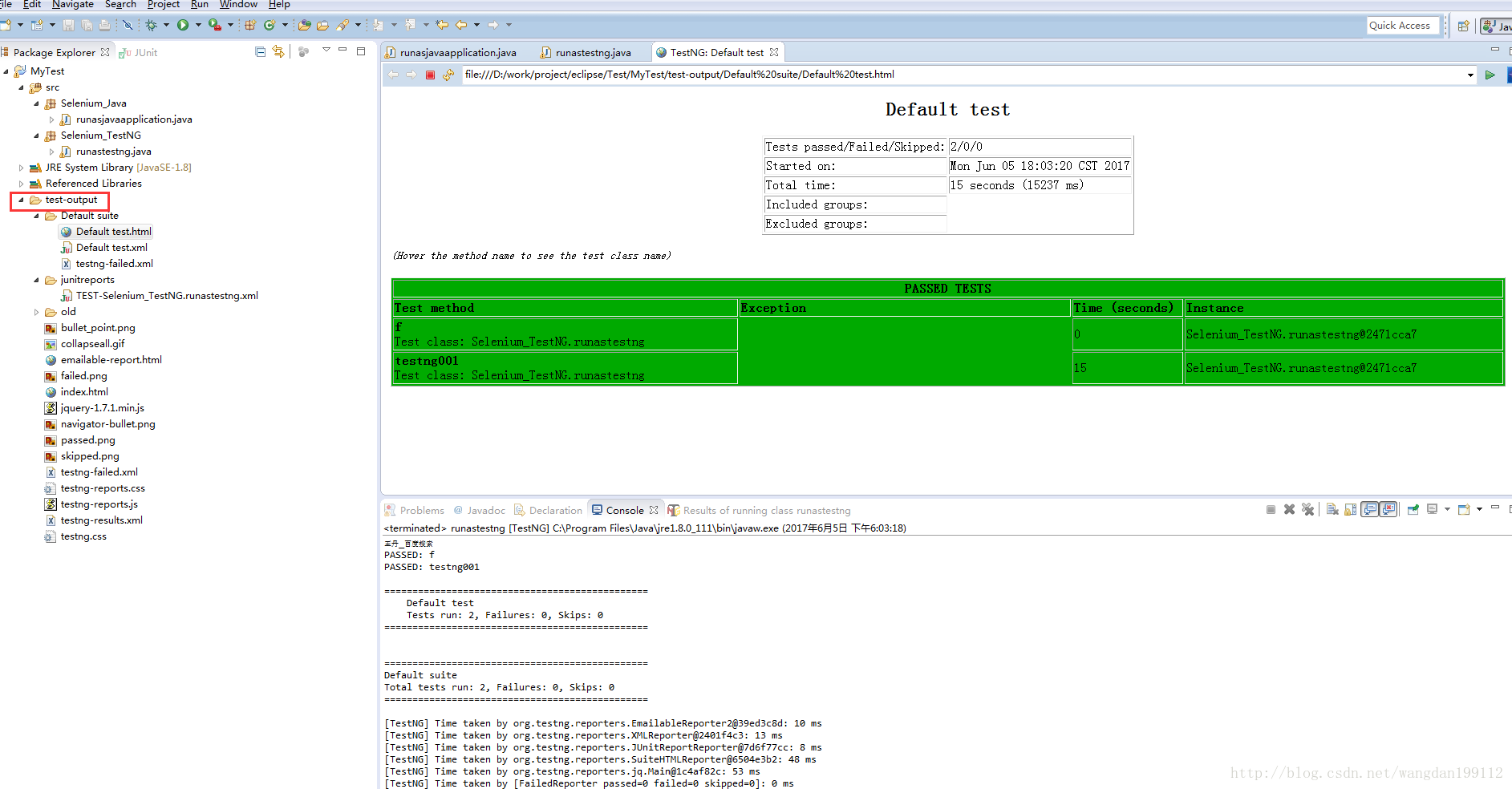1512x789 pixels.
Task: Open the Run dropdown arrow
Action: click(198, 26)
